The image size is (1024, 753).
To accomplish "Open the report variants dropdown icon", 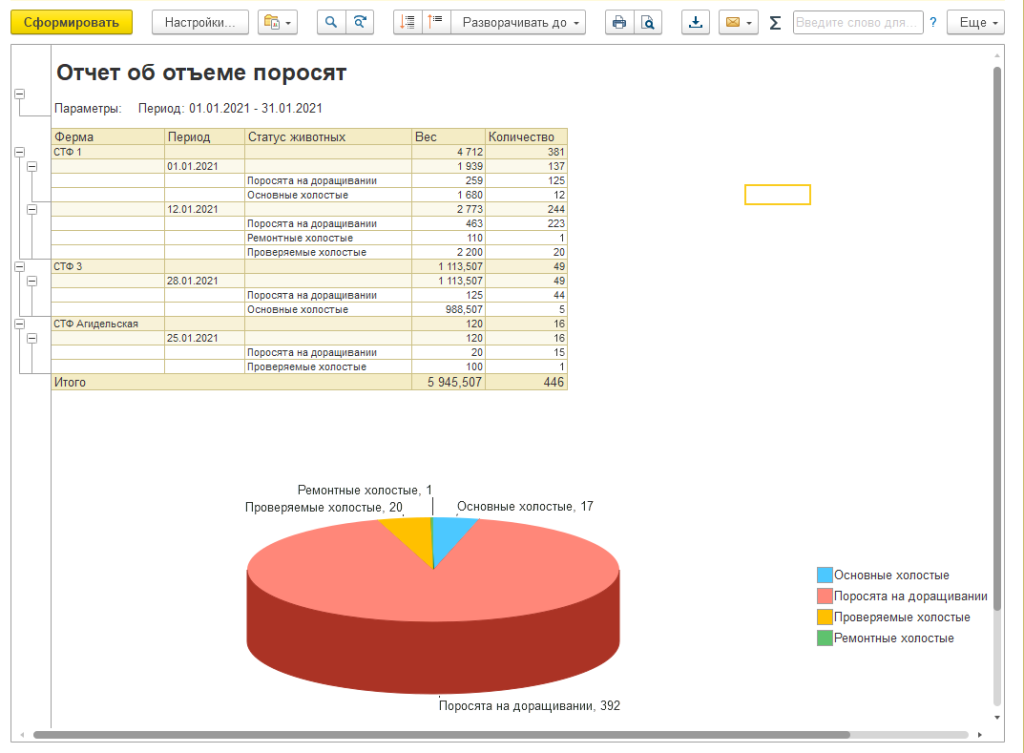I will [277, 23].
